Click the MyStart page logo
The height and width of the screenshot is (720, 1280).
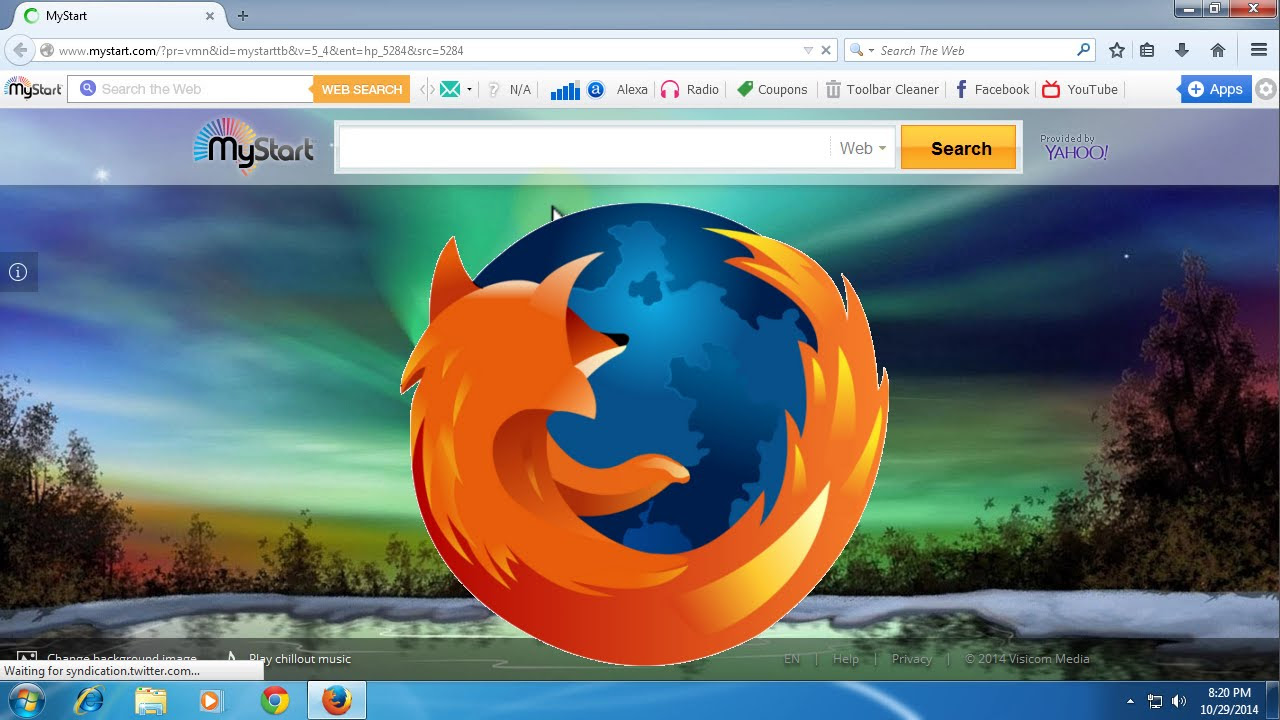(x=253, y=147)
